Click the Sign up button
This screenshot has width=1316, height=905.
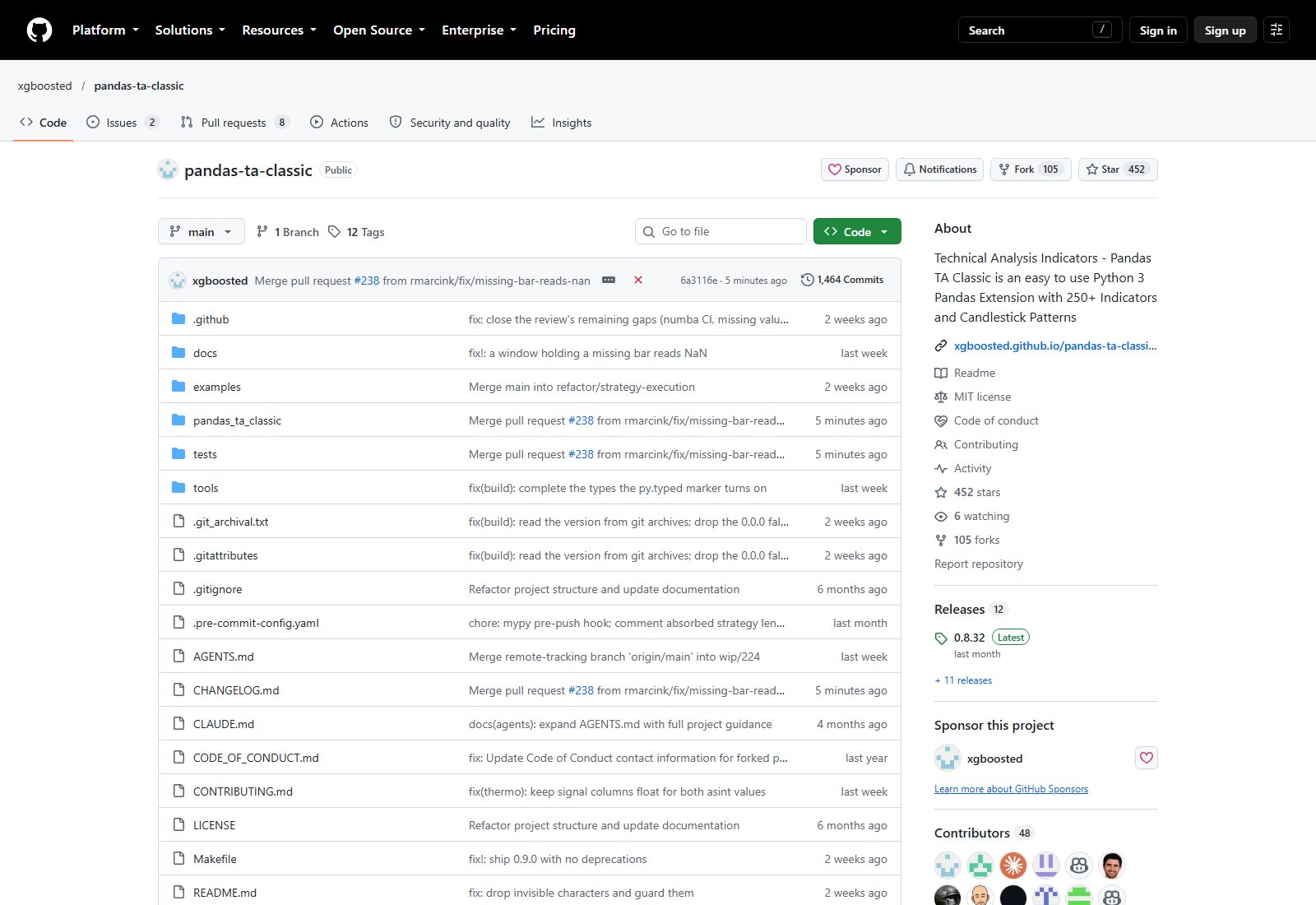[x=1226, y=30]
